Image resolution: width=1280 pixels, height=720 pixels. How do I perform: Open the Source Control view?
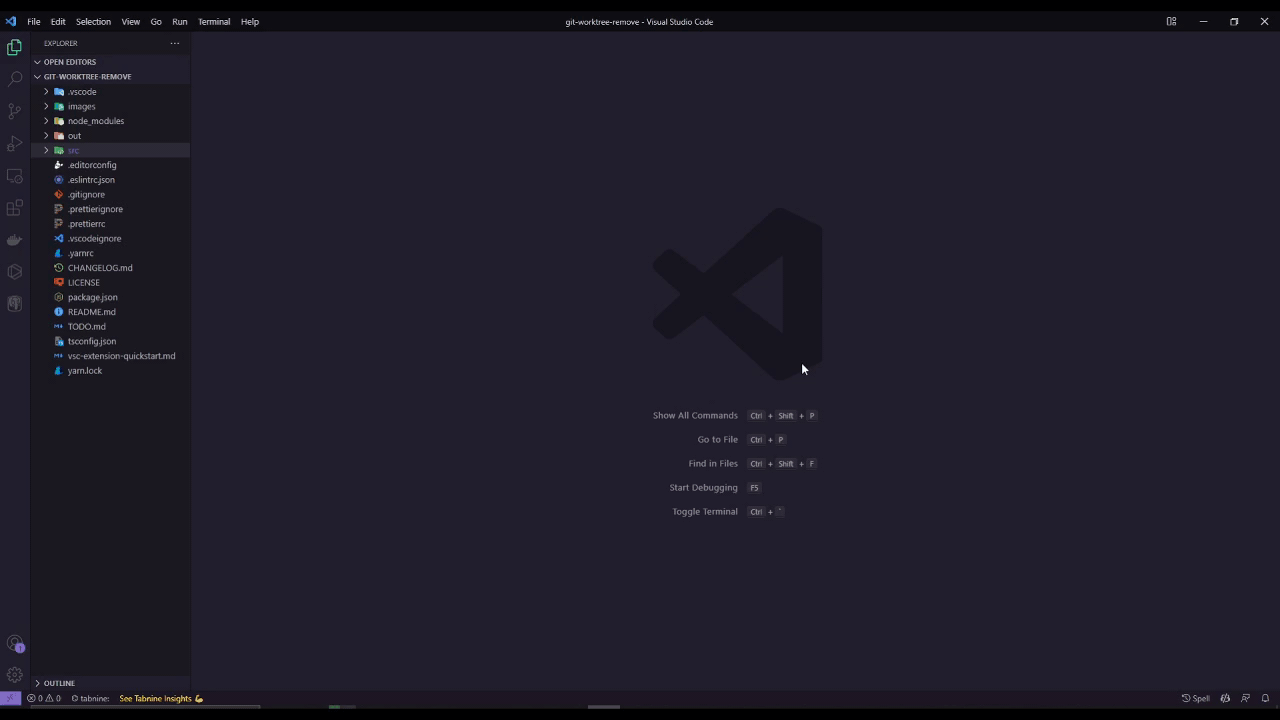point(14,111)
